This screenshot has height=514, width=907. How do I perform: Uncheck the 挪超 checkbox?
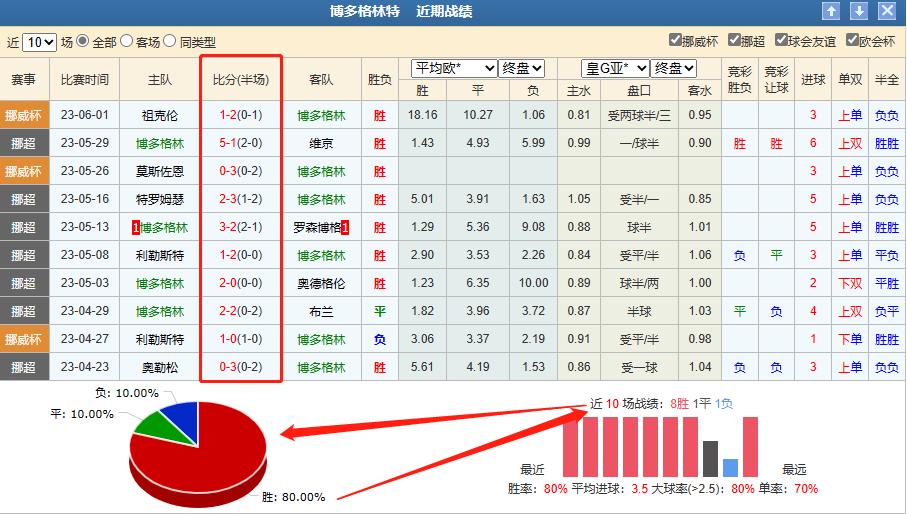point(734,39)
